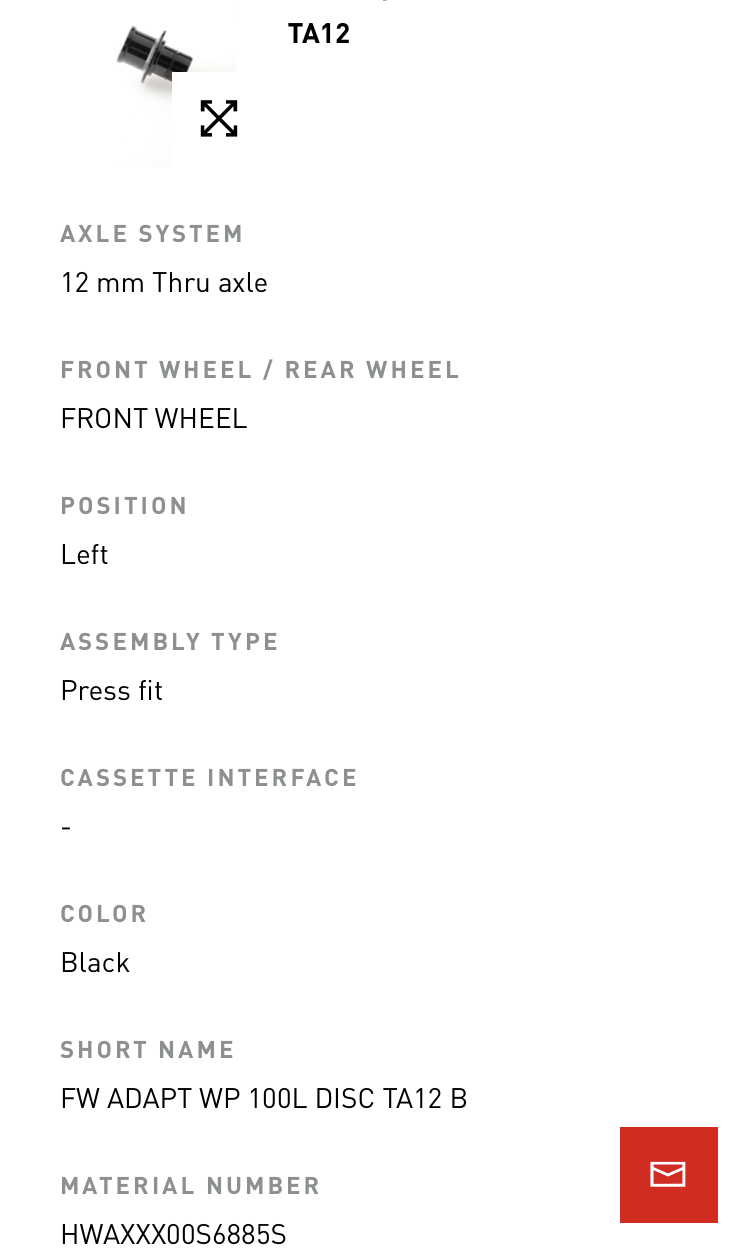
Task: Select the Left position value
Action: (x=84, y=555)
